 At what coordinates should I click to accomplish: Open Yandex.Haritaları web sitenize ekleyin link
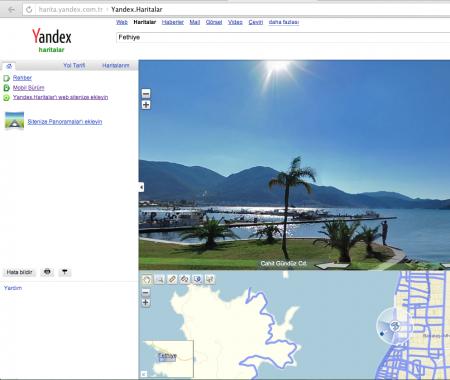click(x=60, y=97)
